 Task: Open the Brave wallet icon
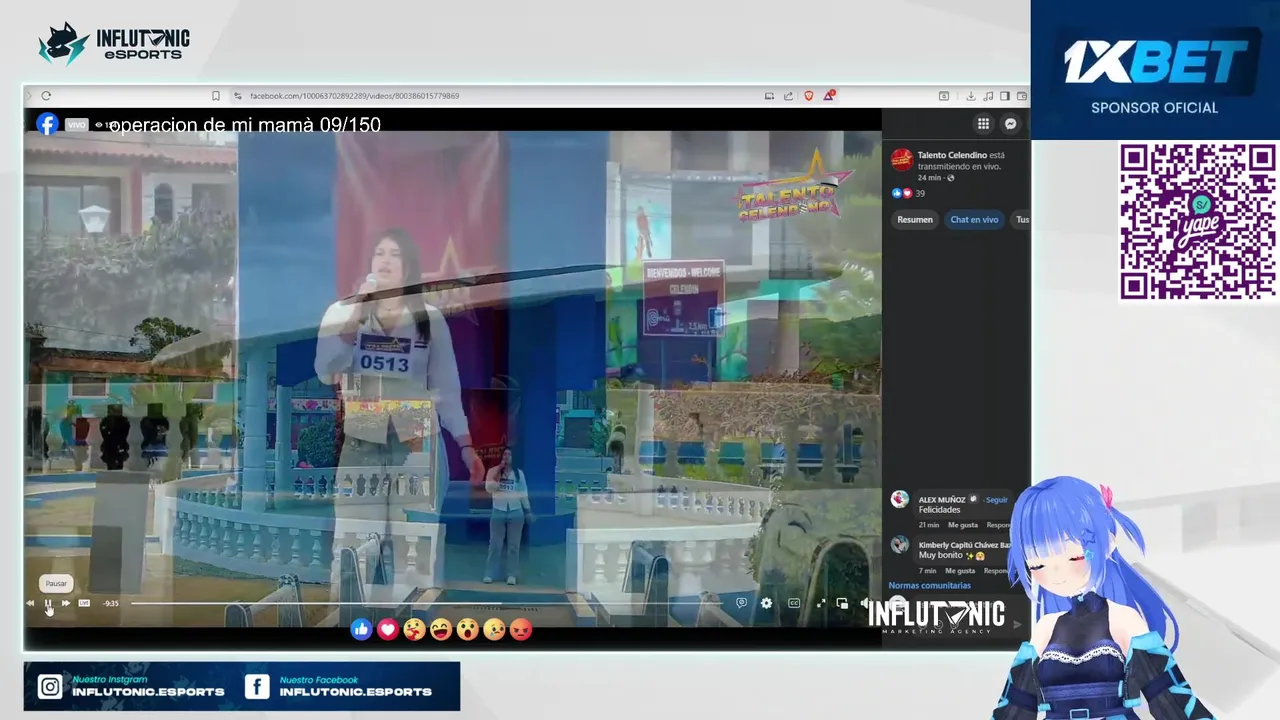click(x=1021, y=96)
